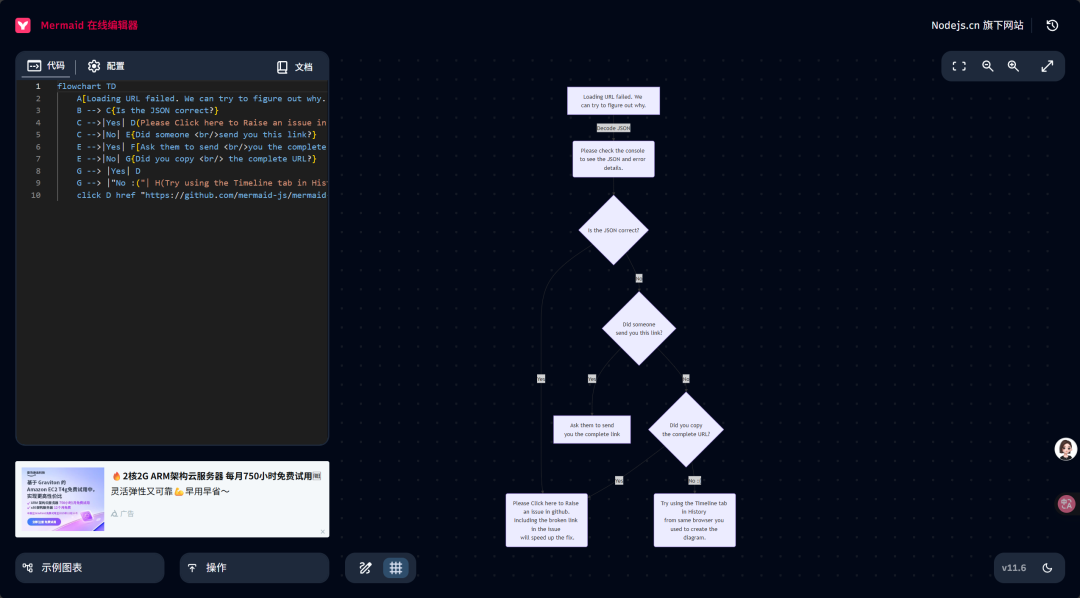Switch to the 代码 tab
Viewport: 1080px width, 598px height.
[47, 66]
